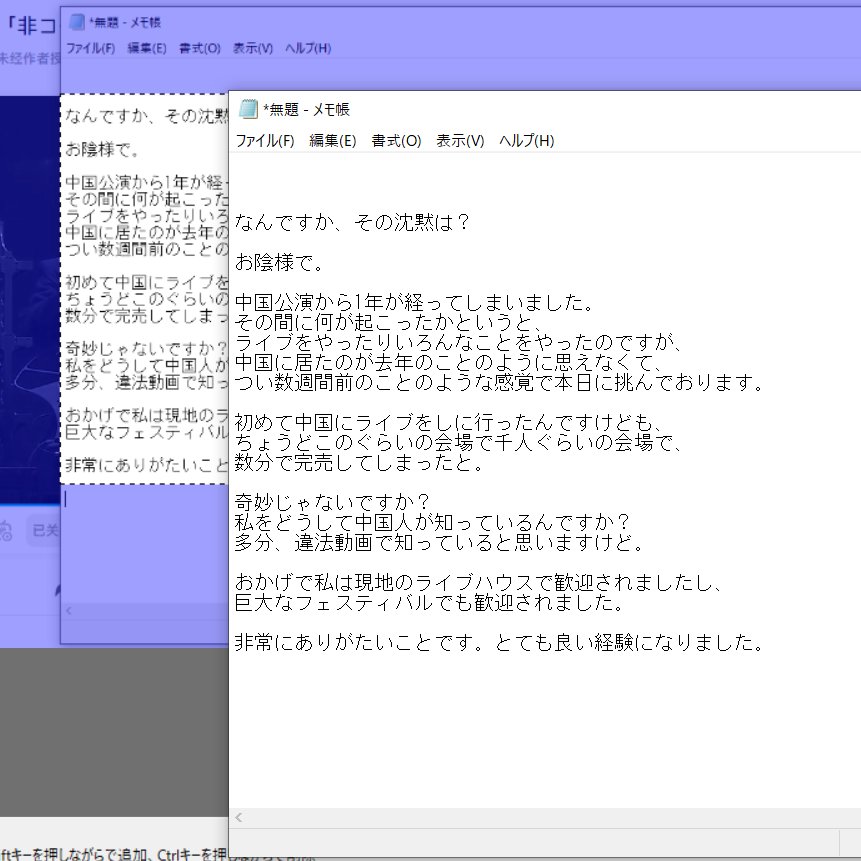Image resolution: width=861 pixels, height=861 pixels.
Task: Click the Notepad icon on front window title bar
Action: point(246,109)
